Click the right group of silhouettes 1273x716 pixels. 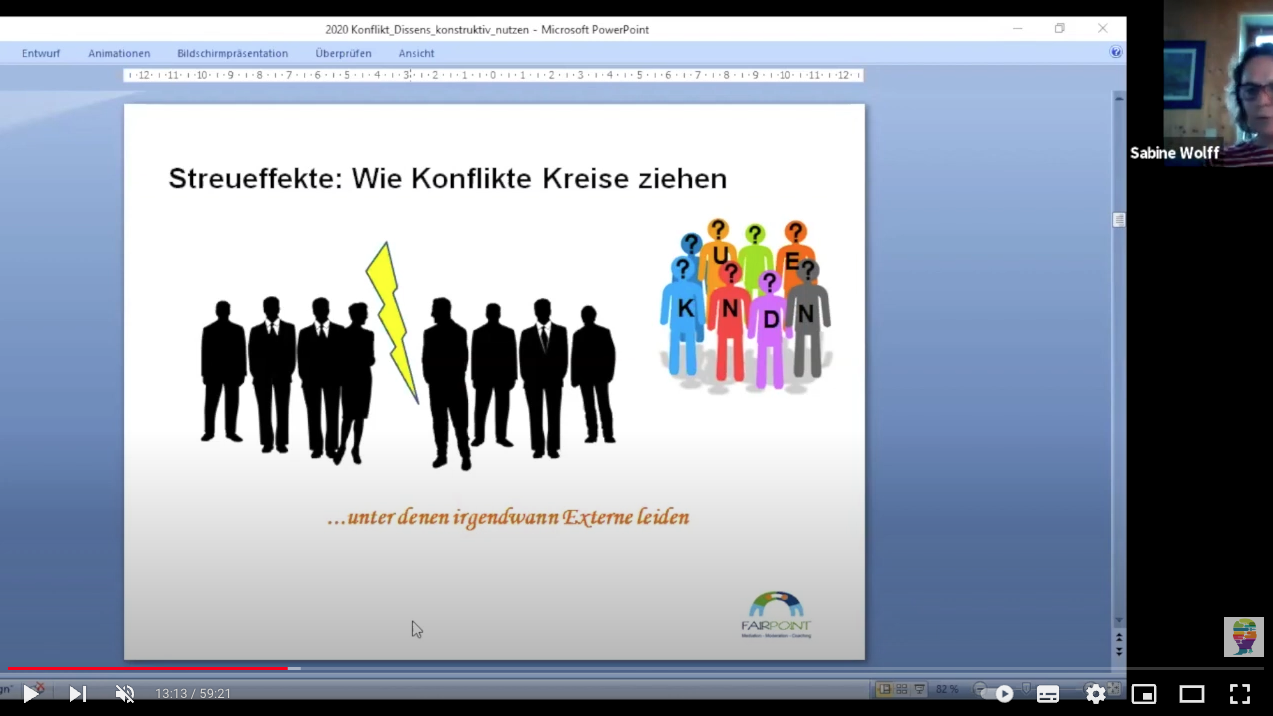tap(519, 383)
